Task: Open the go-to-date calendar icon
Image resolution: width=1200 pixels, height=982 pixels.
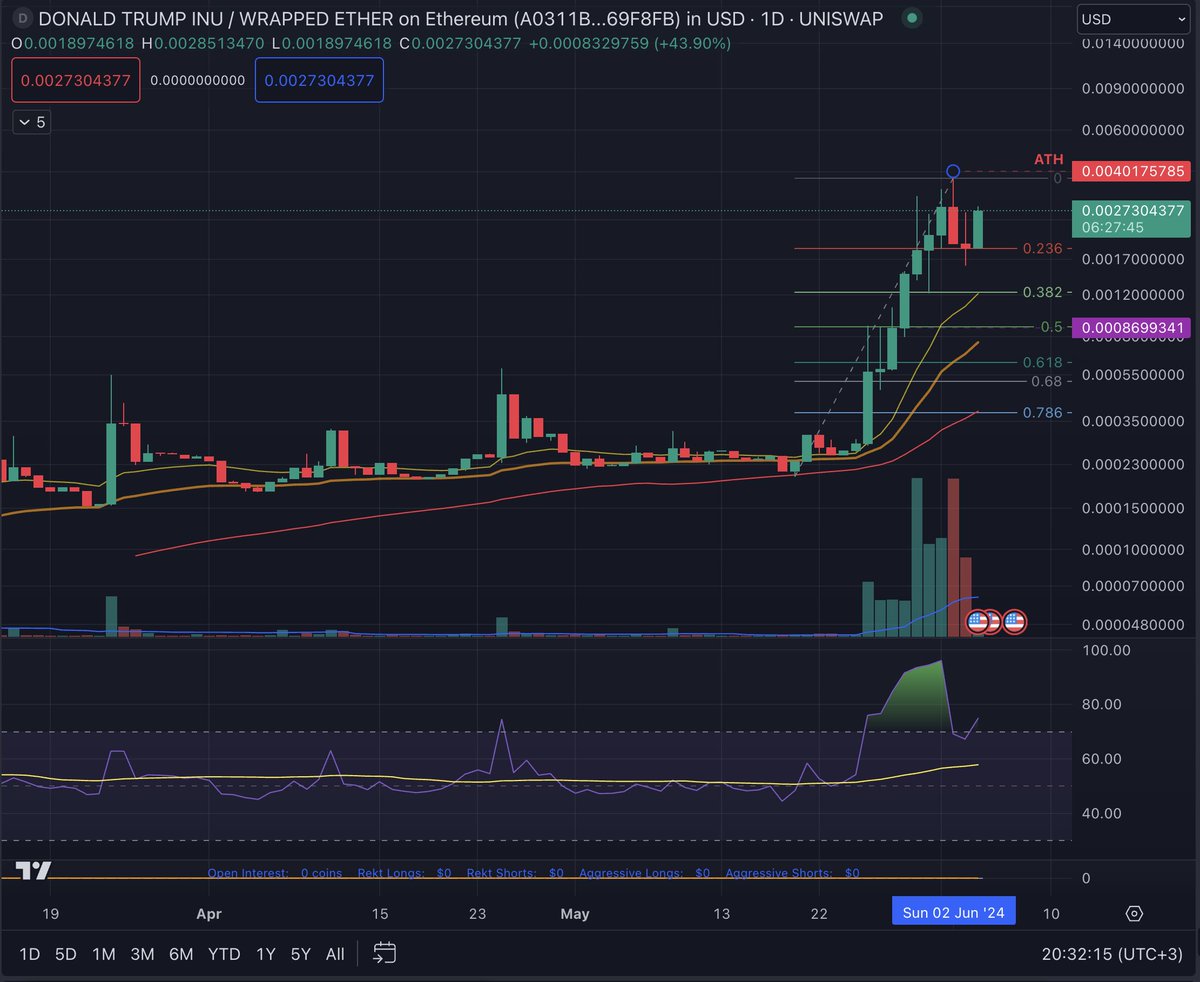Action: click(x=385, y=953)
